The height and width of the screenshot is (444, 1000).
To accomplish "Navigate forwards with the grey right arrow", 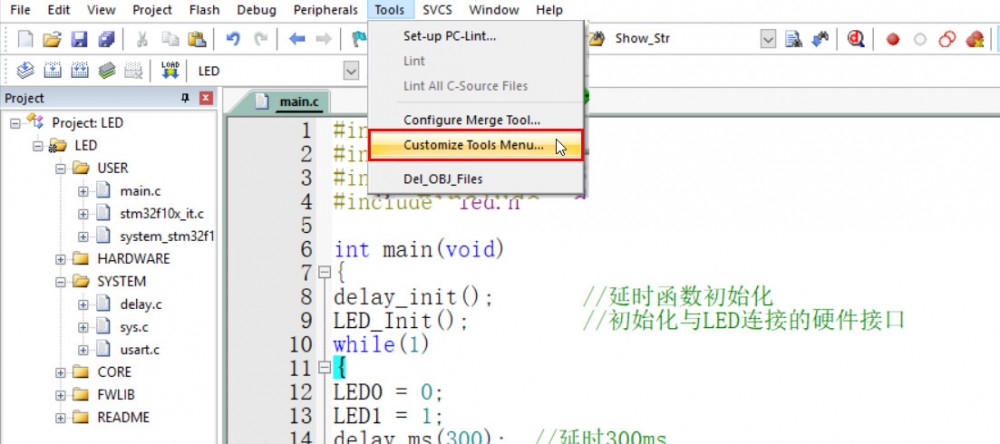I will [x=324, y=39].
